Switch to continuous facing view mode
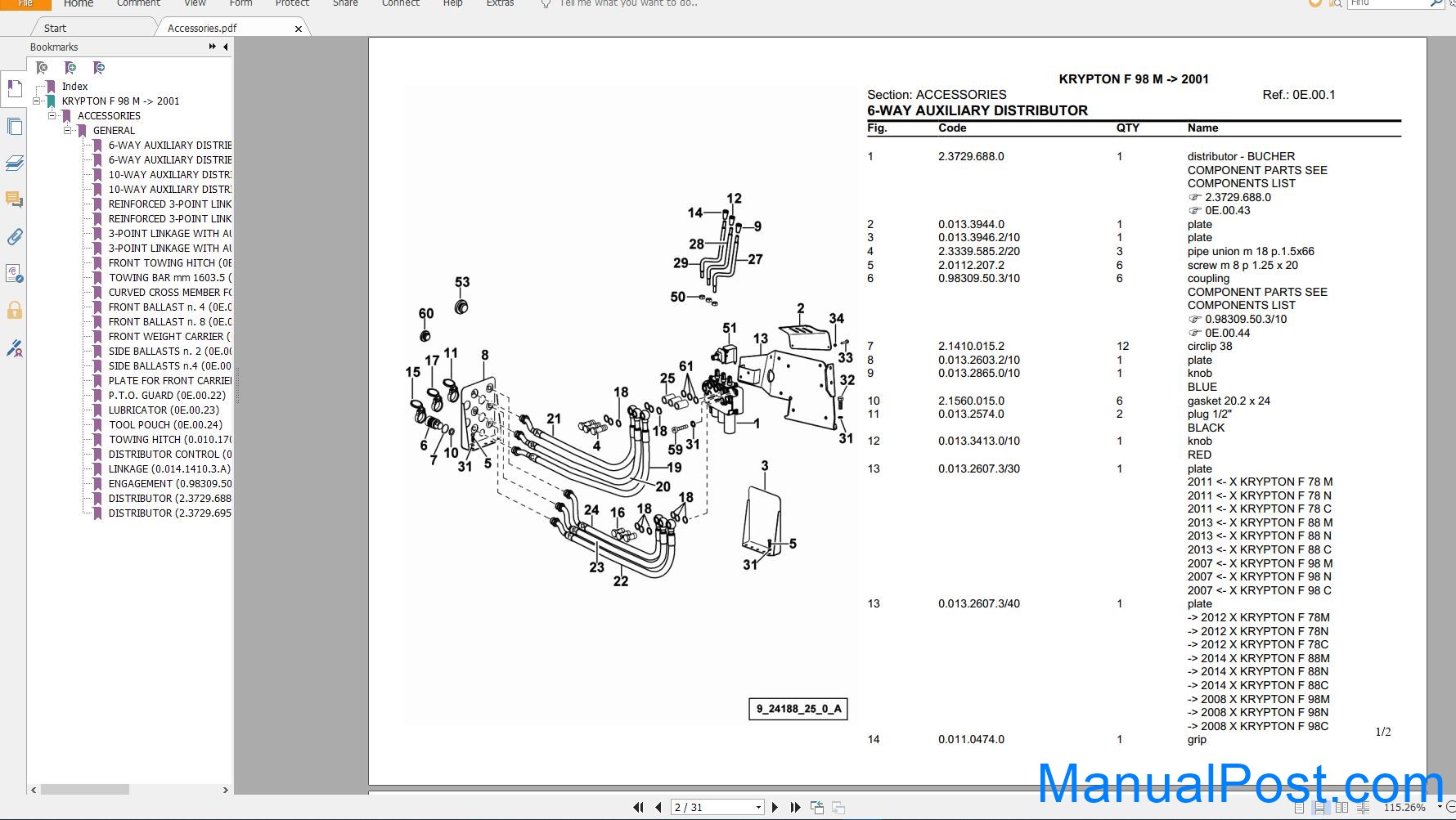The height and width of the screenshot is (820, 1456). (x=1363, y=808)
